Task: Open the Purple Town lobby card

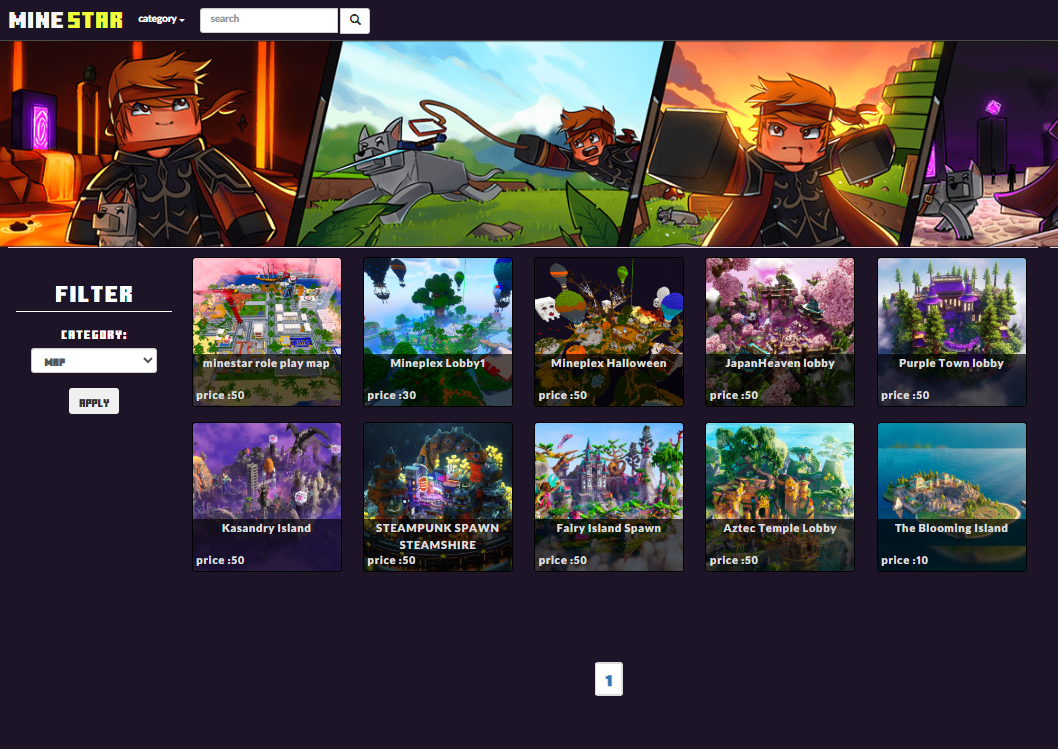Action: coord(951,332)
